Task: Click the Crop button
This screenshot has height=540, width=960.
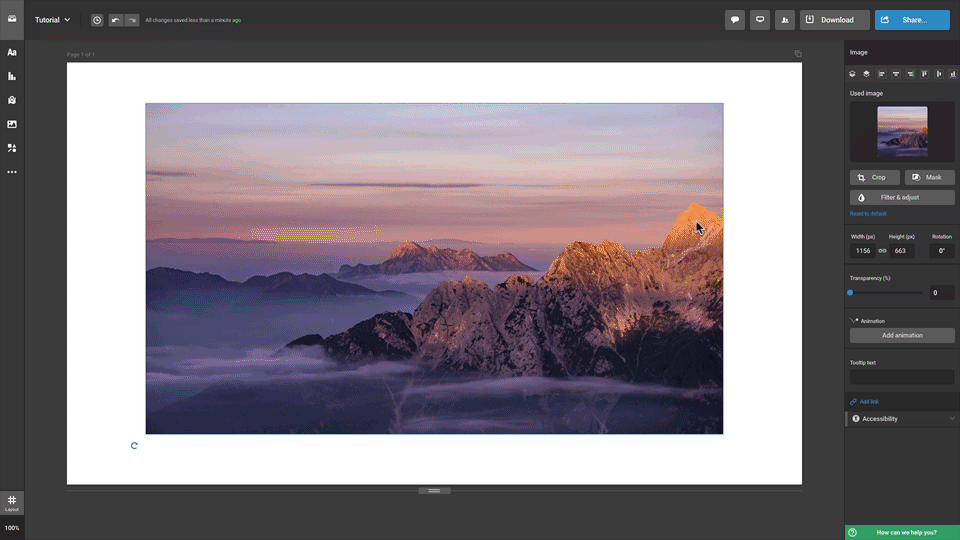Action: 874,177
